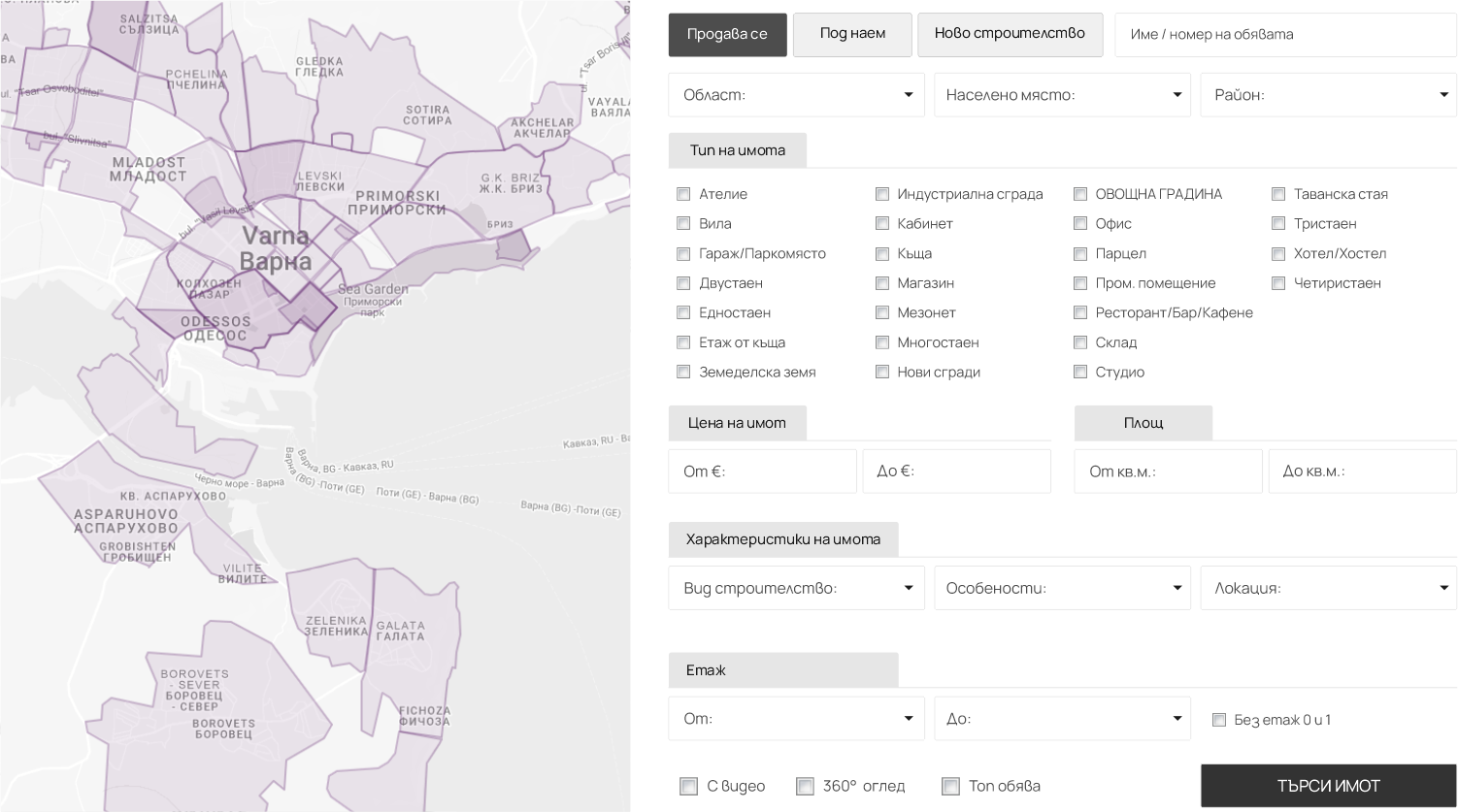
Task: Enable the '360° оглед' filter
Action: (805, 786)
